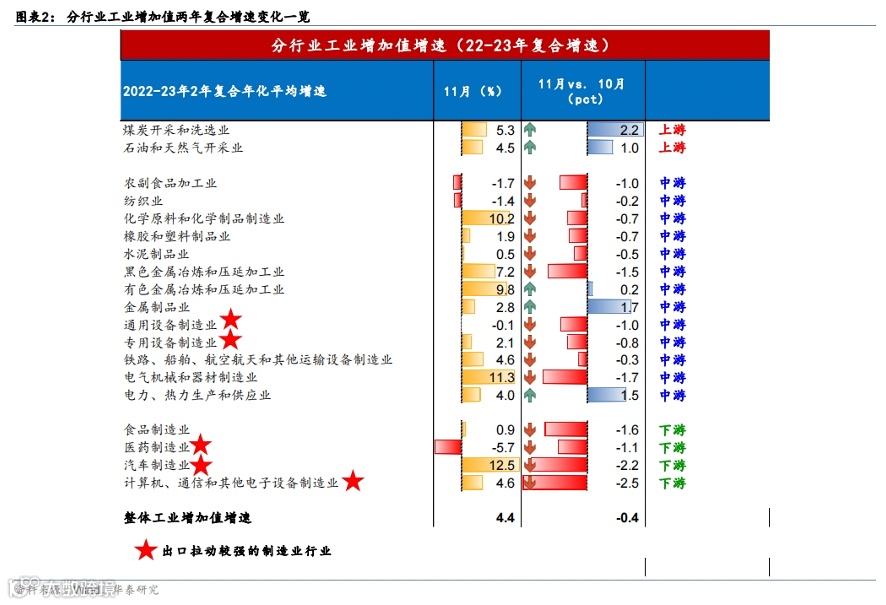Click the legend red star before 出口拉动较强的制造业行业

coord(146,550)
